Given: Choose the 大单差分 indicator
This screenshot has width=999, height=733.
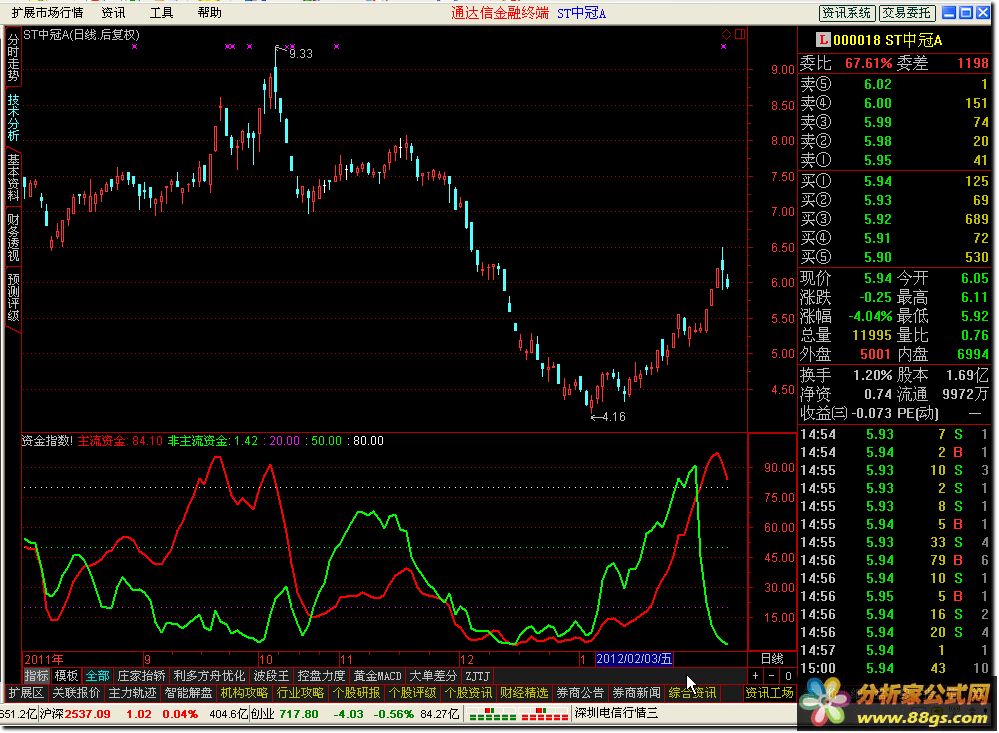Looking at the screenshot, I should [x=433, y=676].
